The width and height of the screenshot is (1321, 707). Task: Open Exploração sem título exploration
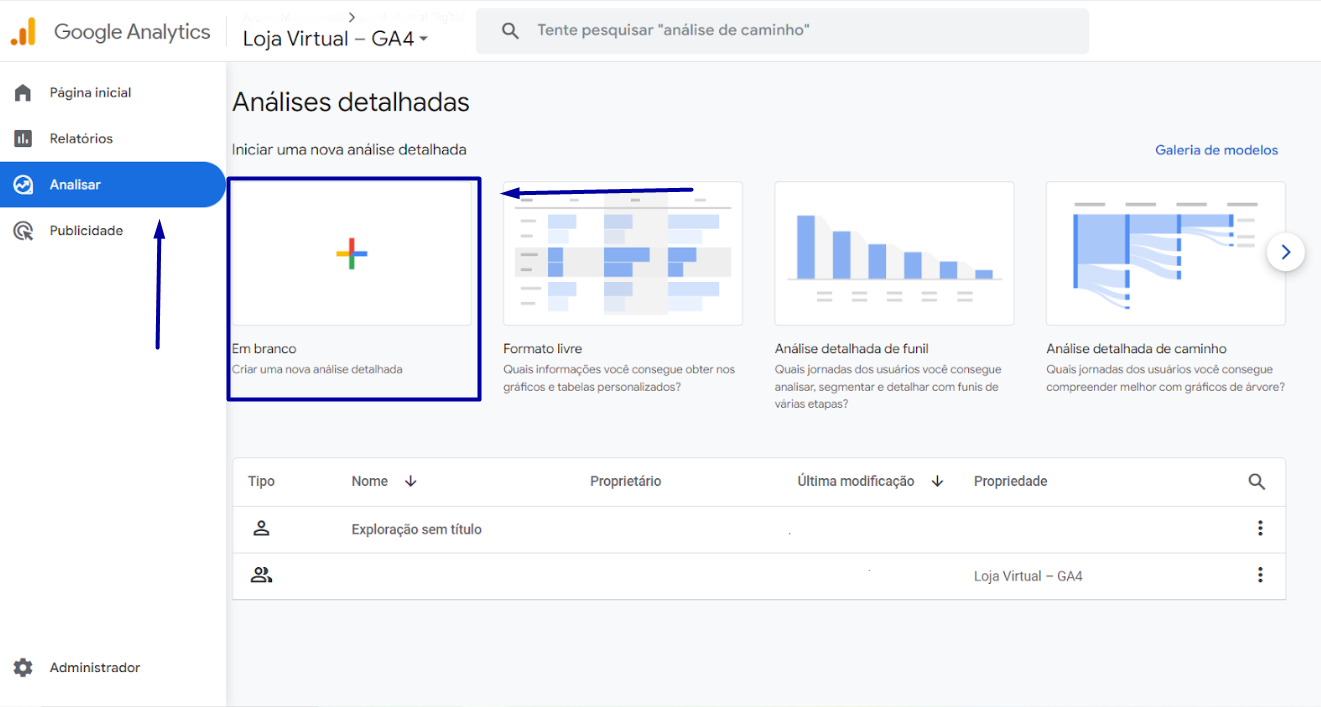pos(417,529)
